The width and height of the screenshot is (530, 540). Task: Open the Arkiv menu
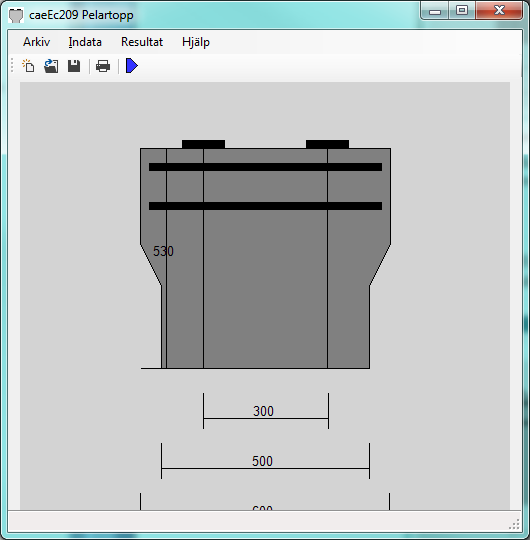(x=37, y=42)
